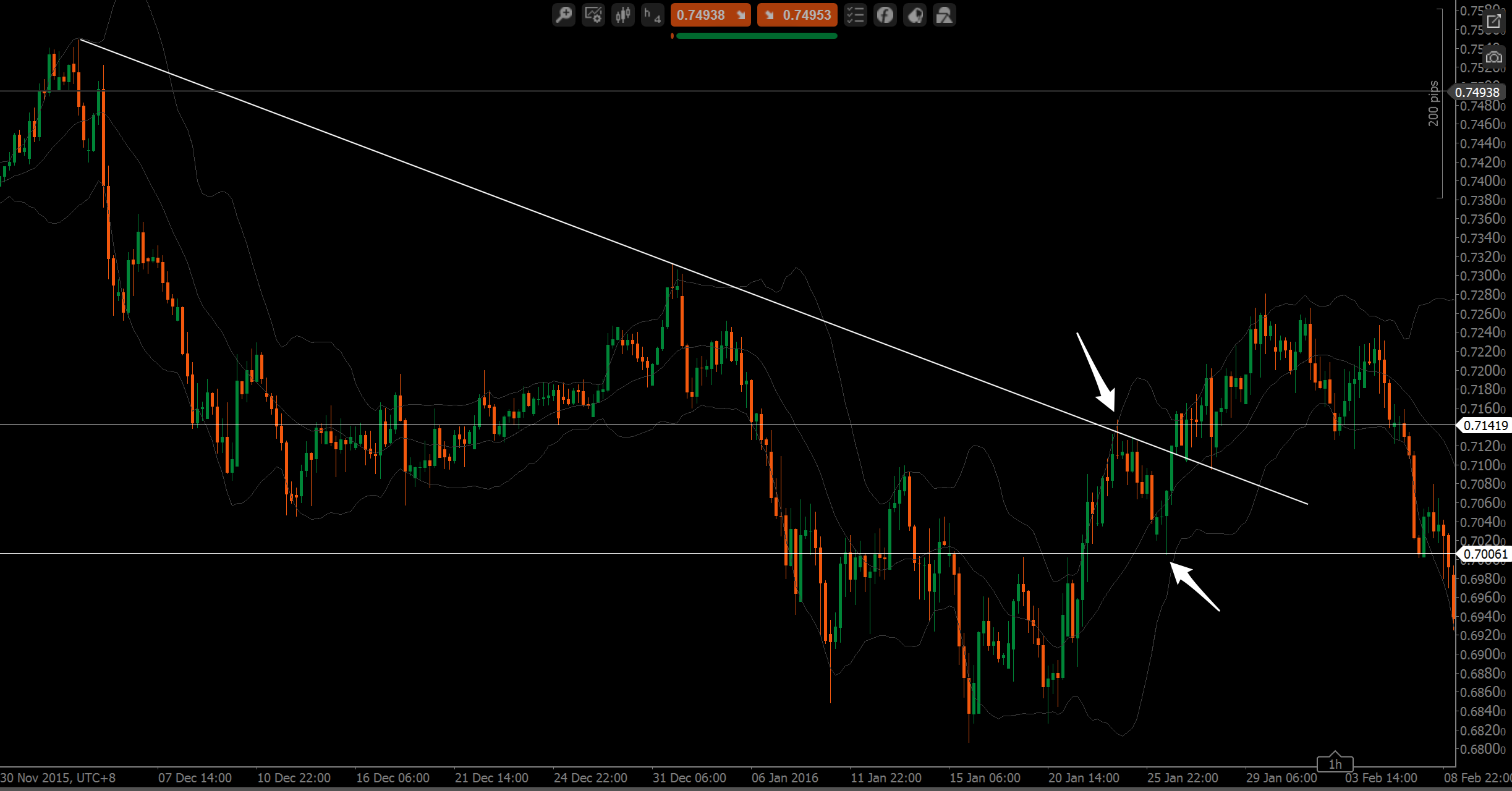1512x791 pixels.
Task: Take chart snapshot with camera icon
Action: (1494, 57)
